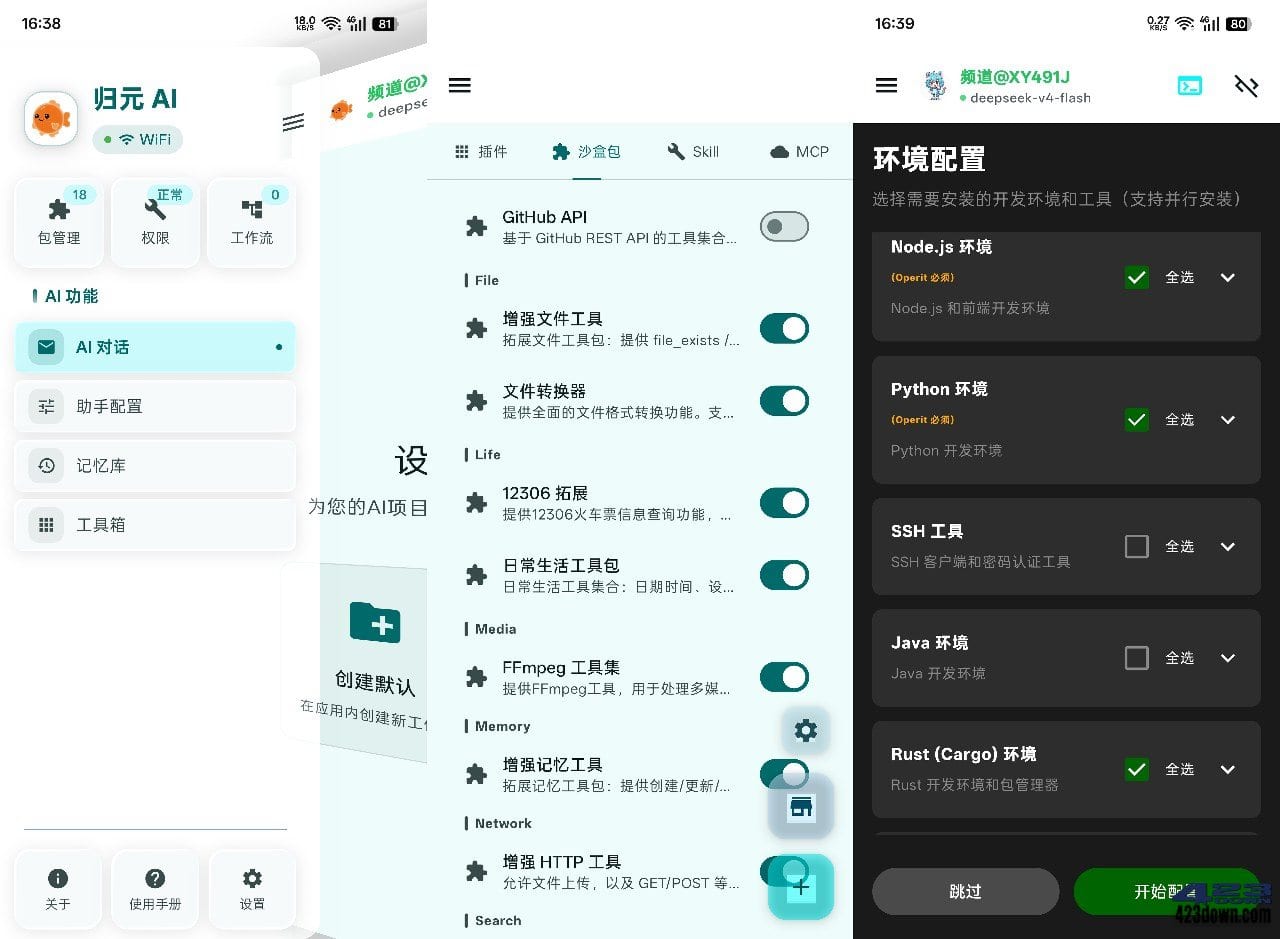Viewport: 1280px width, 939px height.
Task: Click FFmpeg 工具集 puzzle icon
Action: 477,677
